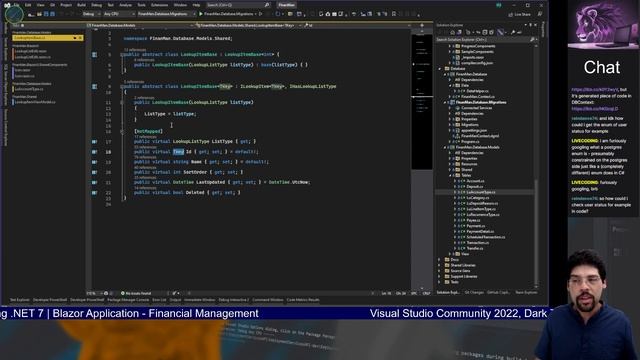
Task: Click the member glyph beside line 18
Action: coord(94,152)
